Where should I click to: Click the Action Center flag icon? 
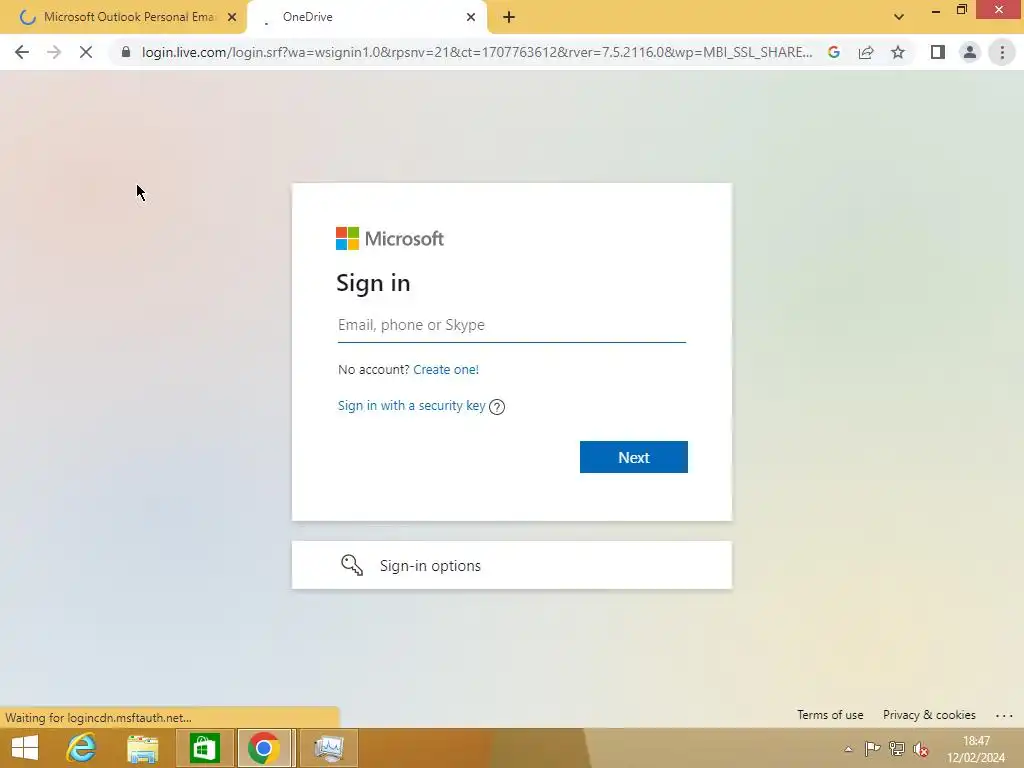coord(872,749)
